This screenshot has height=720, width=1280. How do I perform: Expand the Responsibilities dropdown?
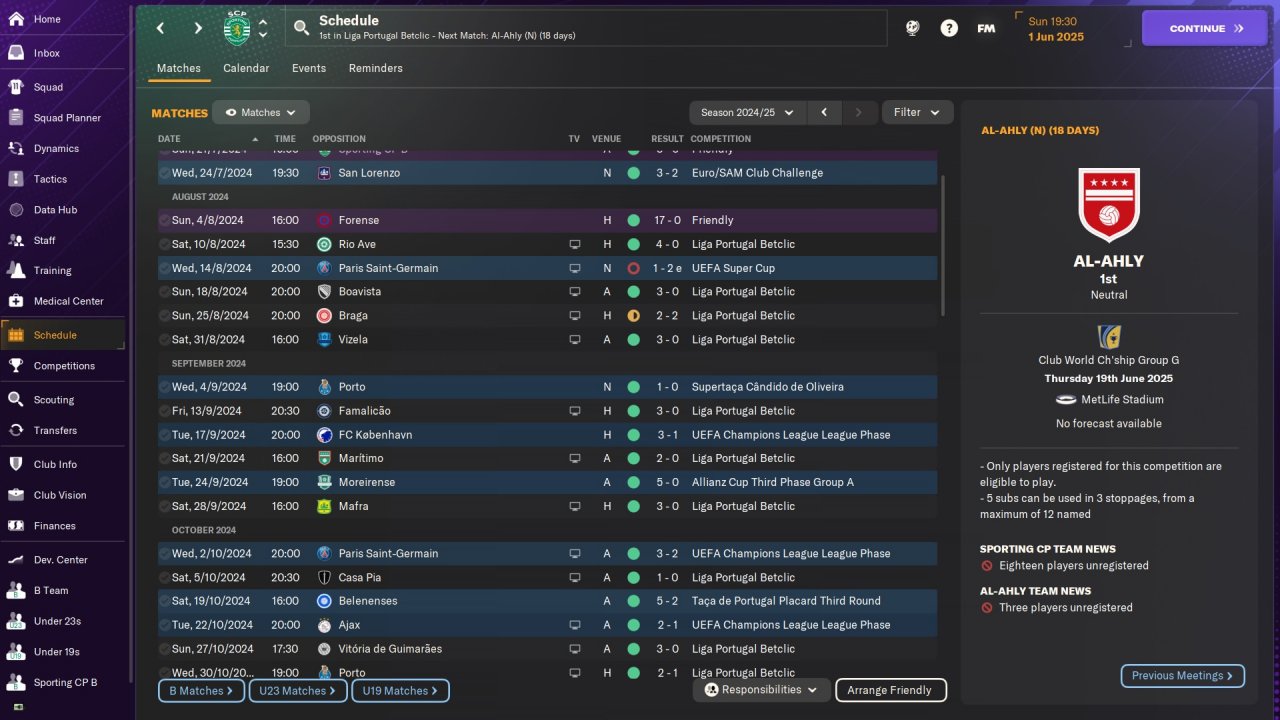[x=761, y=690]
